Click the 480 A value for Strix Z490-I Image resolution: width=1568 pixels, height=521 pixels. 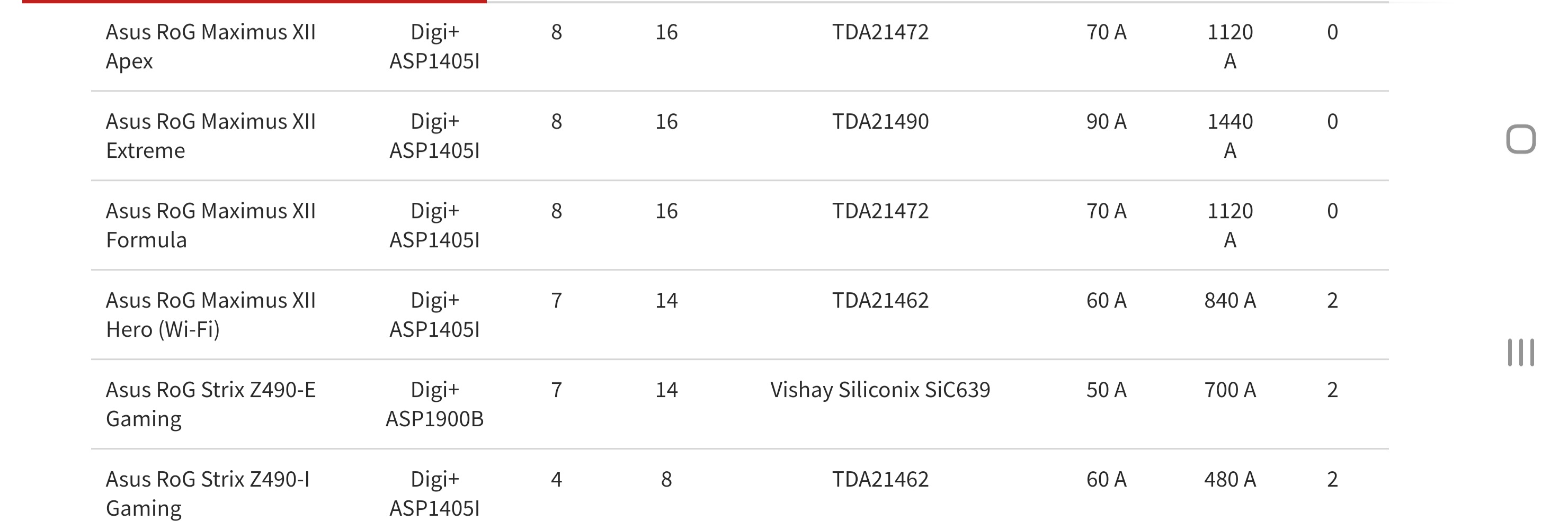[x=1230, y=479]
